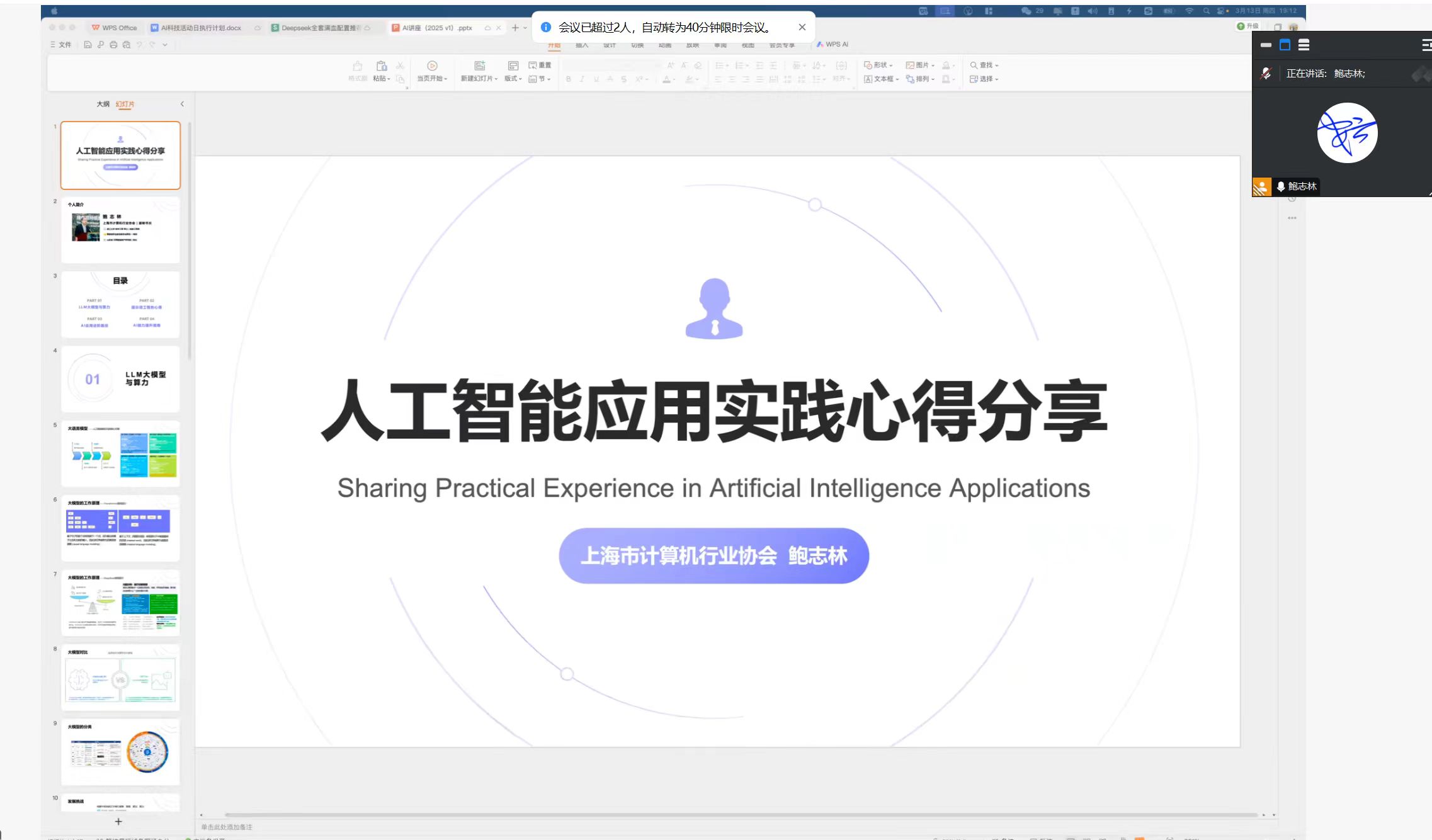1432x840 pixels.
Task: Click the 重置 reset slide icon
Action: tap(540, 65)
